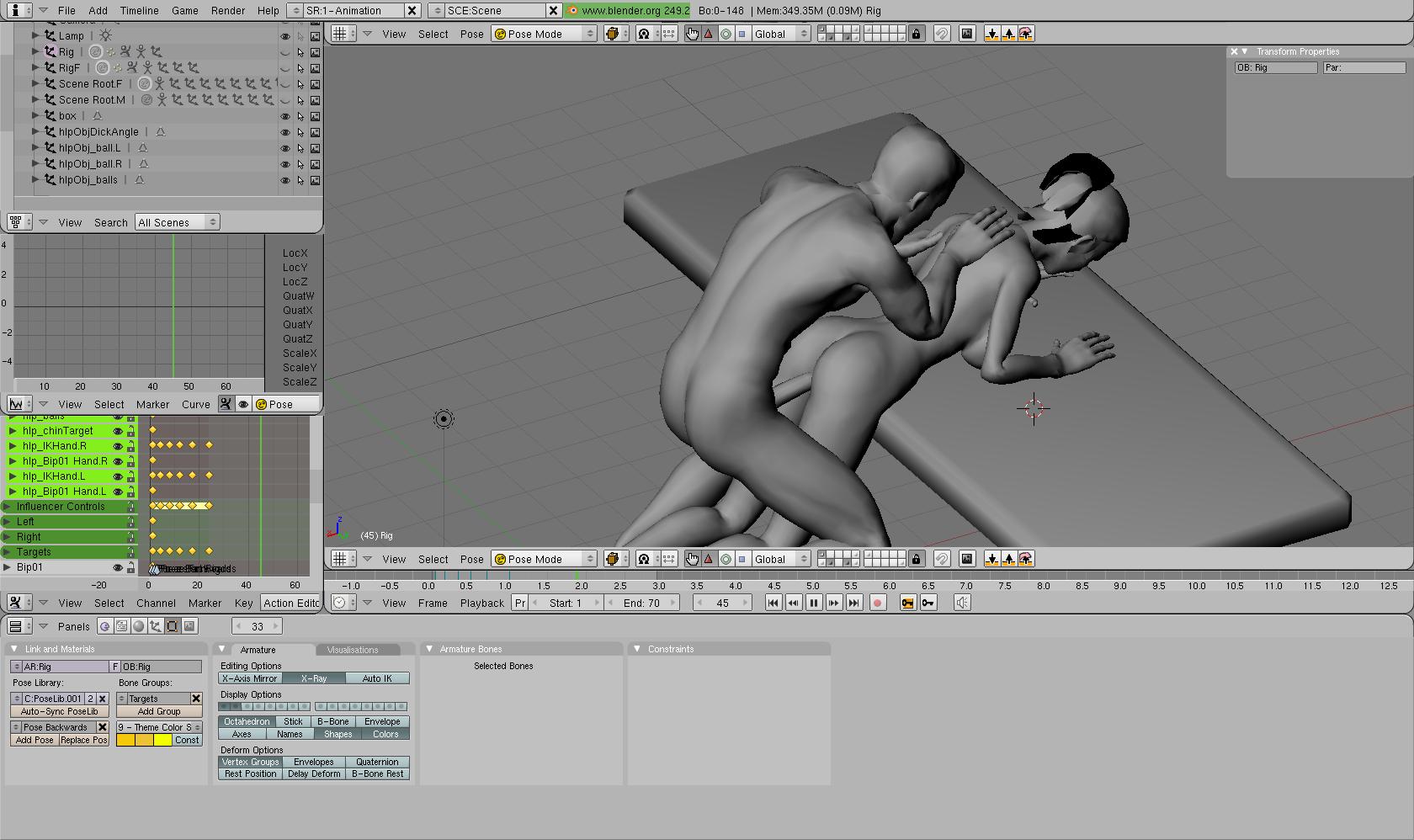
Task: Enable Auto IK for the armature
Action: [377, 678]
